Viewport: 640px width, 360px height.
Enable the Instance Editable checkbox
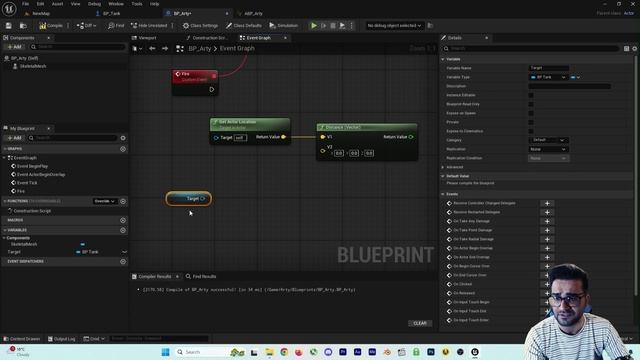(531, 95)
